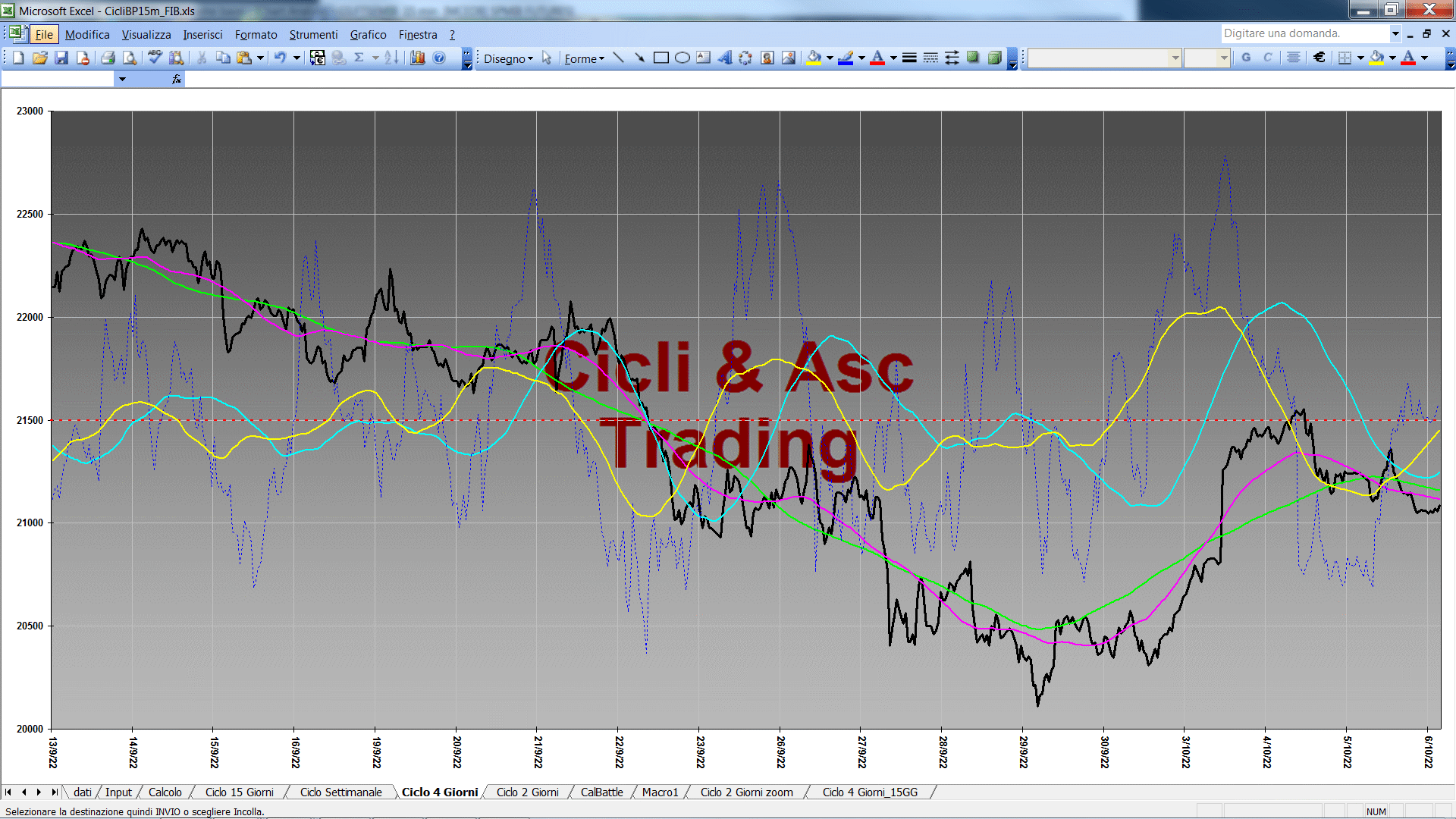Jump to the last sheet tab
The height and width of the screenshot is (819, 1456).
pyautogui.click(x=54, y=792)
